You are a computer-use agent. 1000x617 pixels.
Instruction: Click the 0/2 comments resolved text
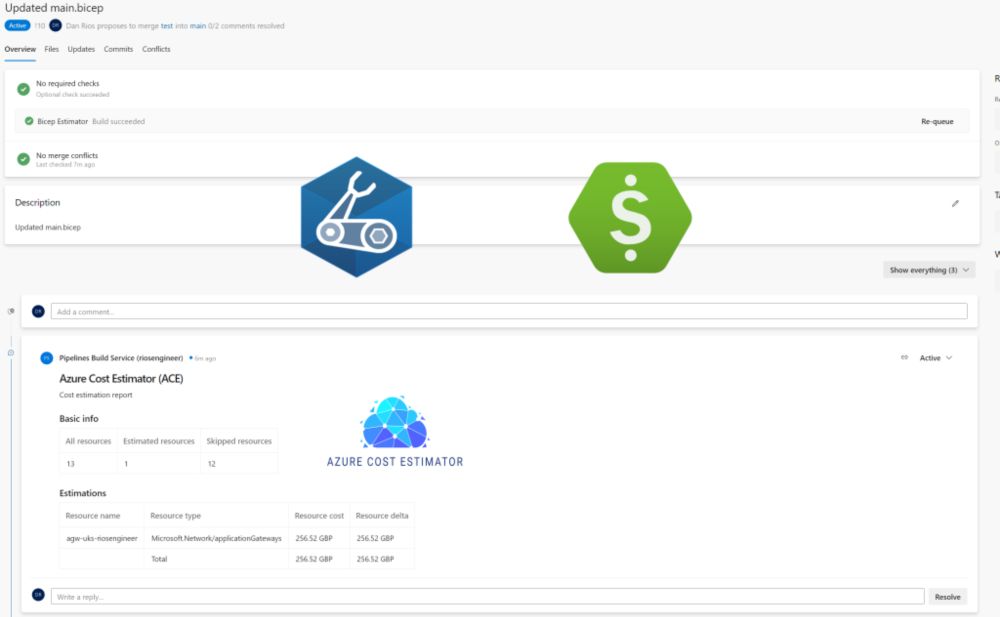click(x=246, y=26)
